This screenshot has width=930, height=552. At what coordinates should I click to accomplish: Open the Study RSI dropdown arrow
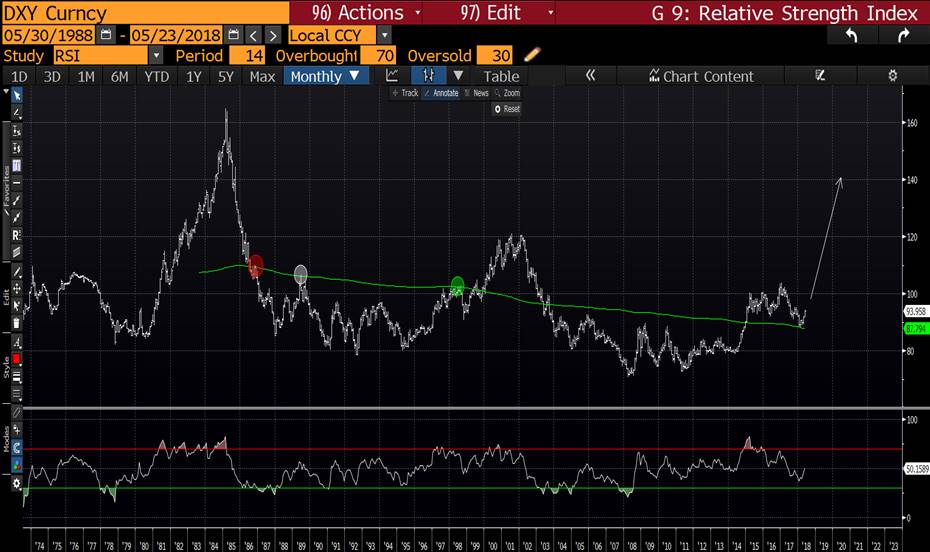click(156, 56)
